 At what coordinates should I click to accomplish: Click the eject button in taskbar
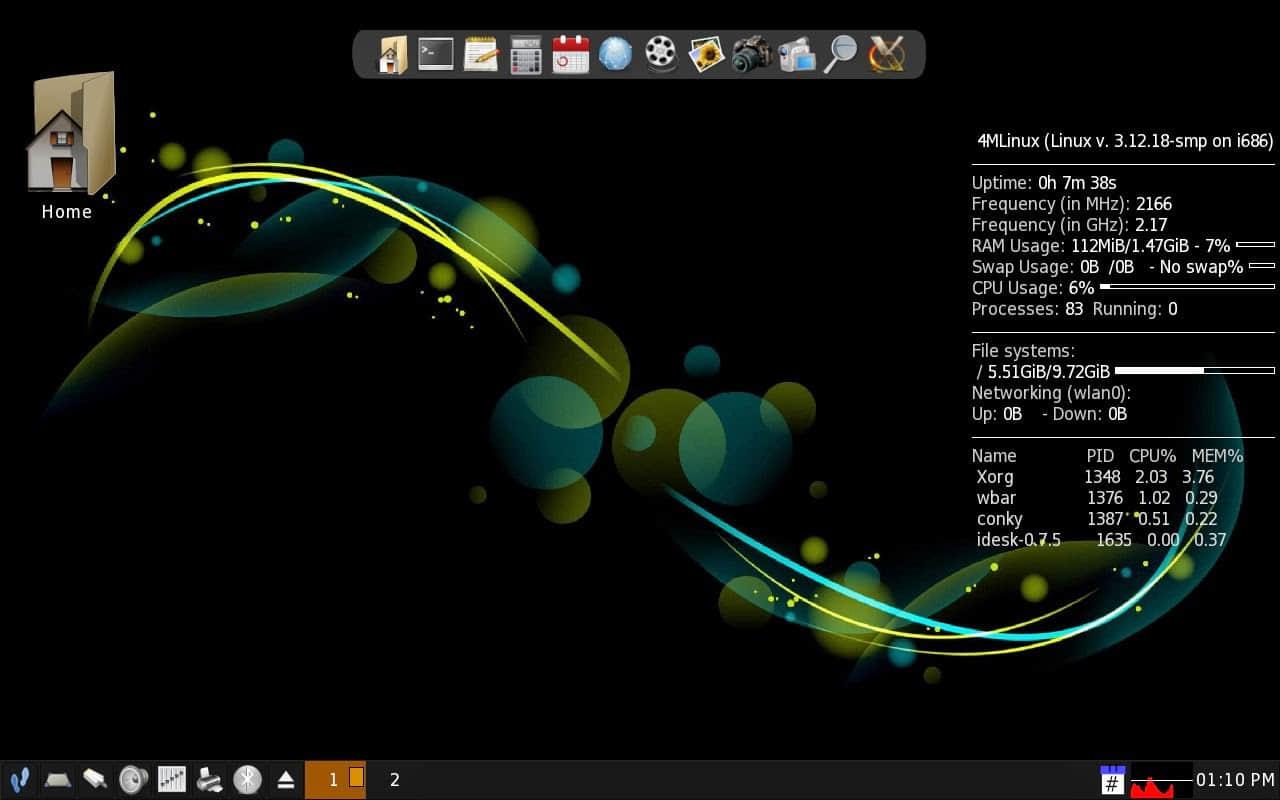pos(285,779)
